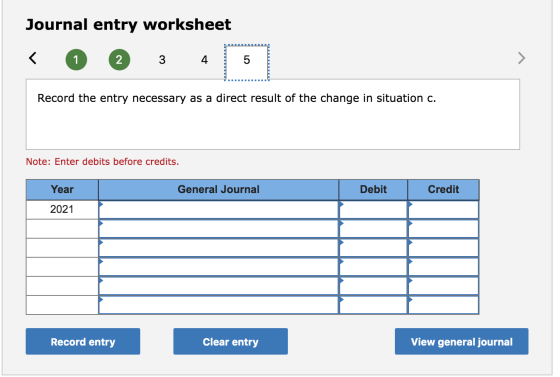Select General Journal account in third row
Screen dimensions: 560x377
pos(219,248)
